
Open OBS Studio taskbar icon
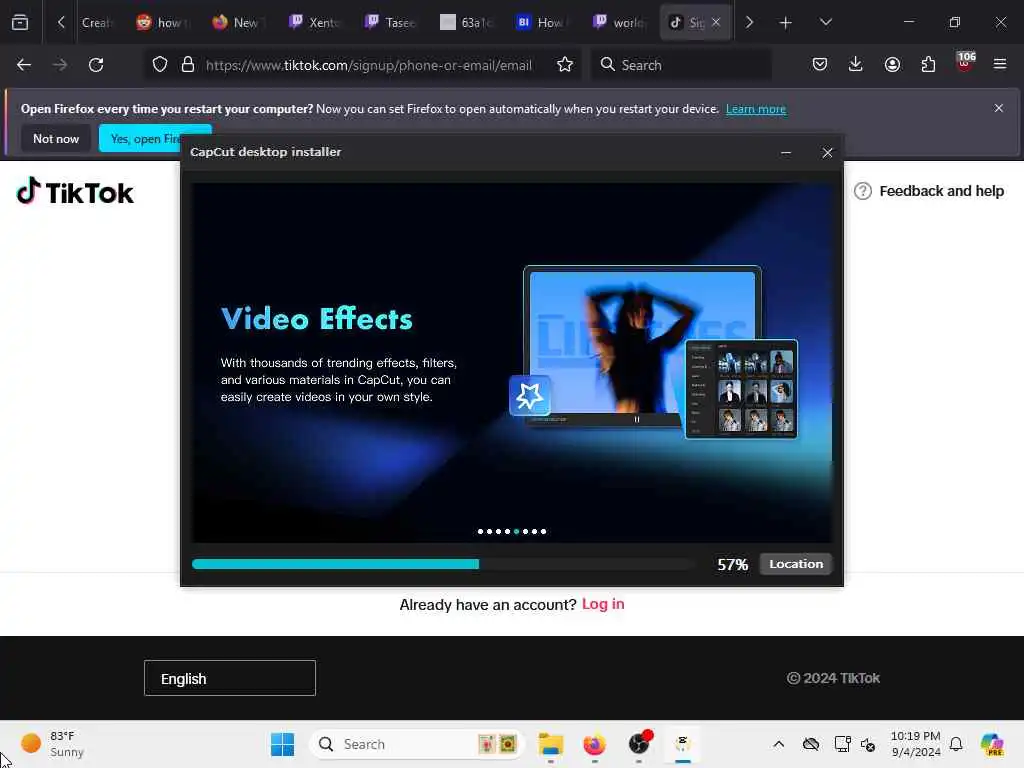(x=639, y=743)
